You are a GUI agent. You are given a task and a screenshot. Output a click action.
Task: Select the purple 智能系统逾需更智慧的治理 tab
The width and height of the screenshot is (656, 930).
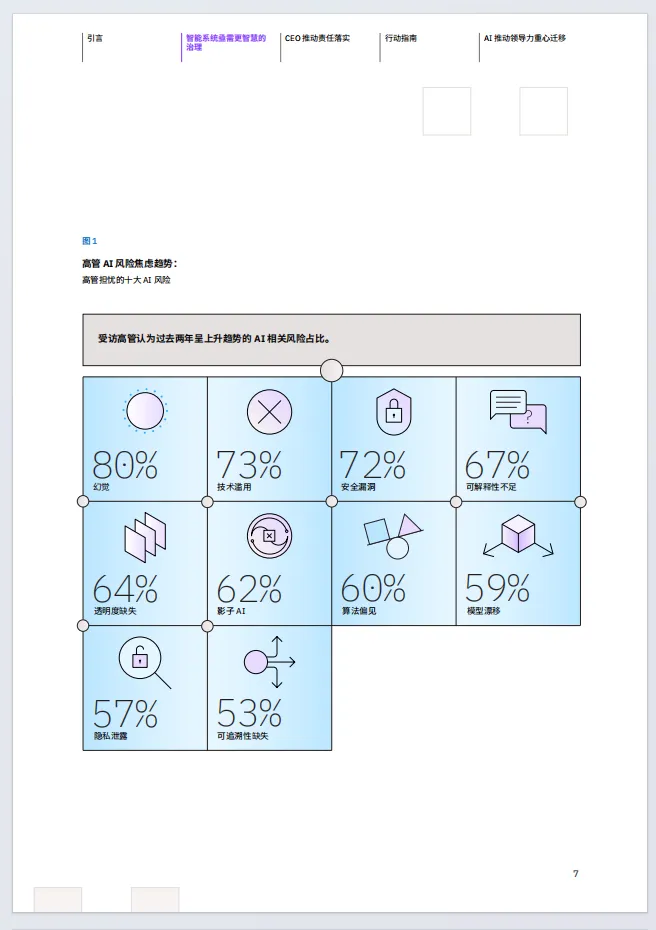click(226, 42)
